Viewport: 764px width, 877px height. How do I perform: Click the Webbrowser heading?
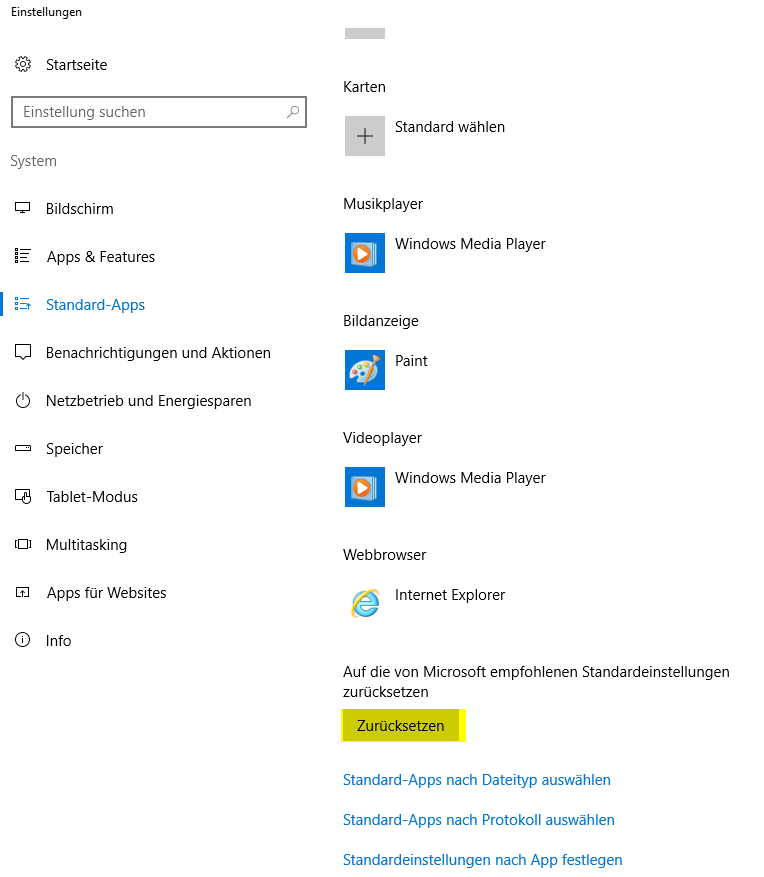384,554
